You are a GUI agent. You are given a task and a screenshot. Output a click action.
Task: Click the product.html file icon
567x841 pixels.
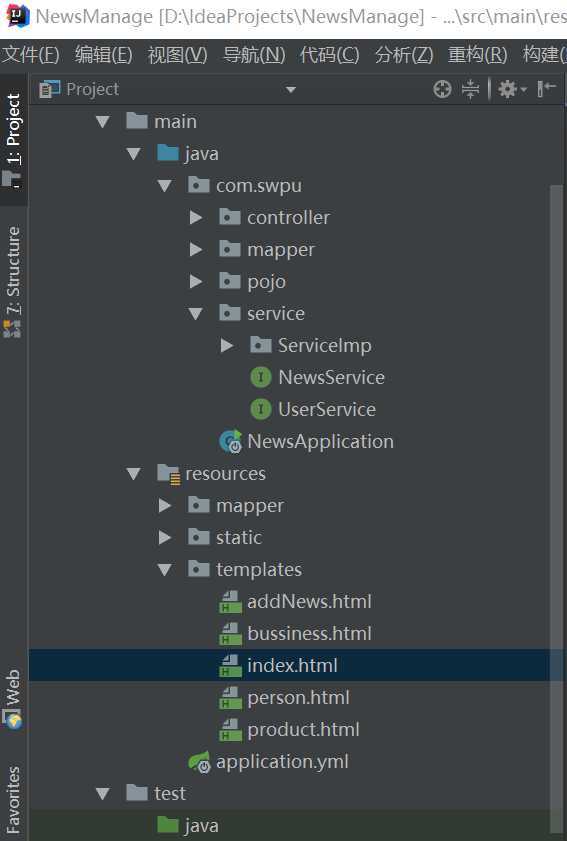tap(230, 730)
